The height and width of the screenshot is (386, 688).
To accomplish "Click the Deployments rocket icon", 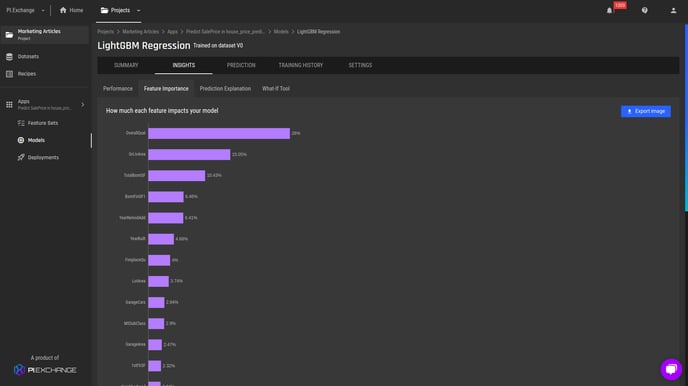I will (21, 157).
